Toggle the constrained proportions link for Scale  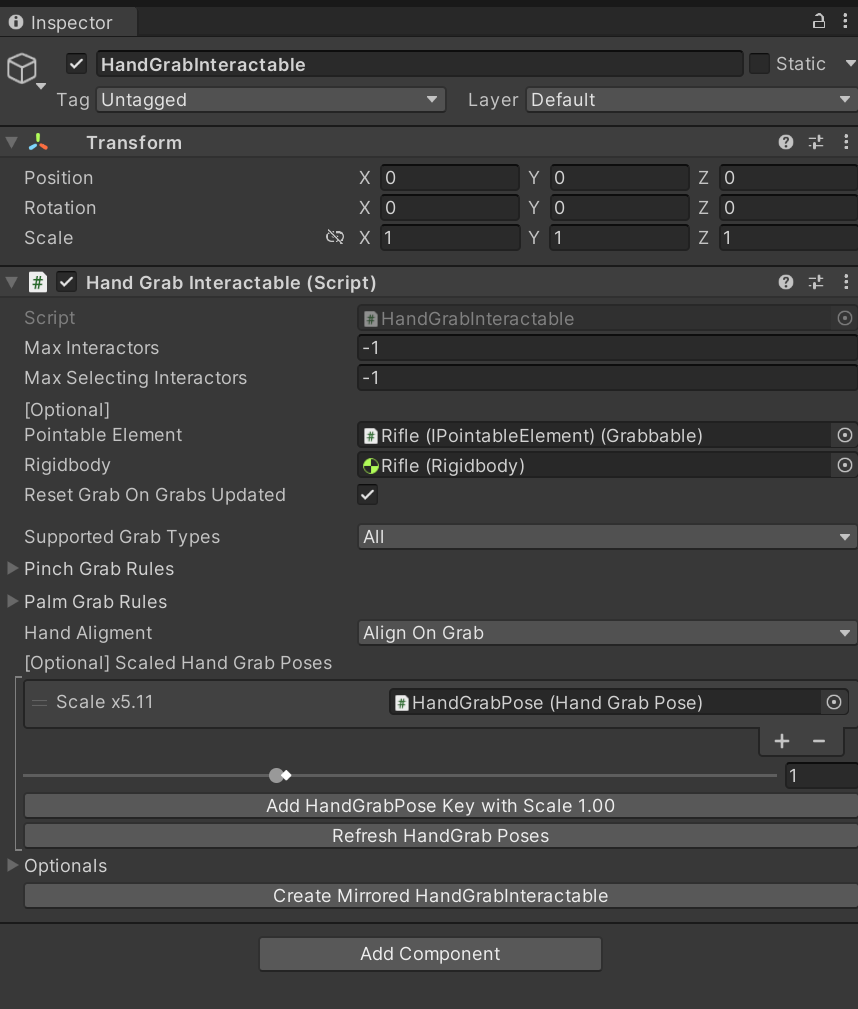click(x=335, y=237)
